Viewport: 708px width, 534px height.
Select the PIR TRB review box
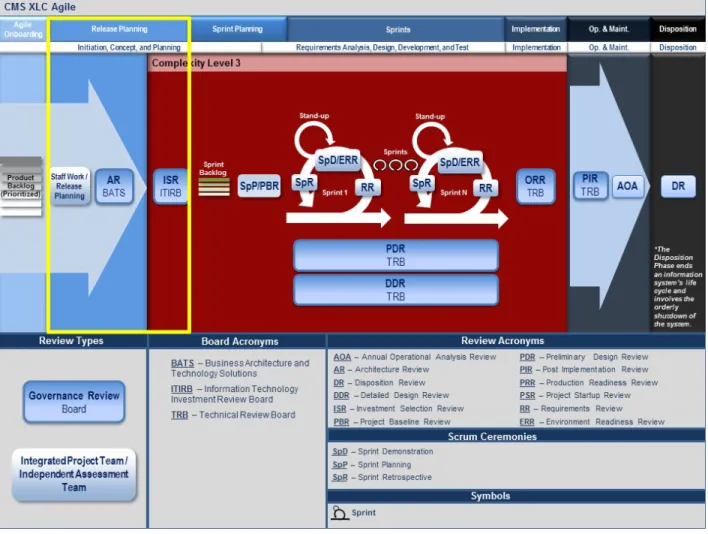click(x=590, y=185)
